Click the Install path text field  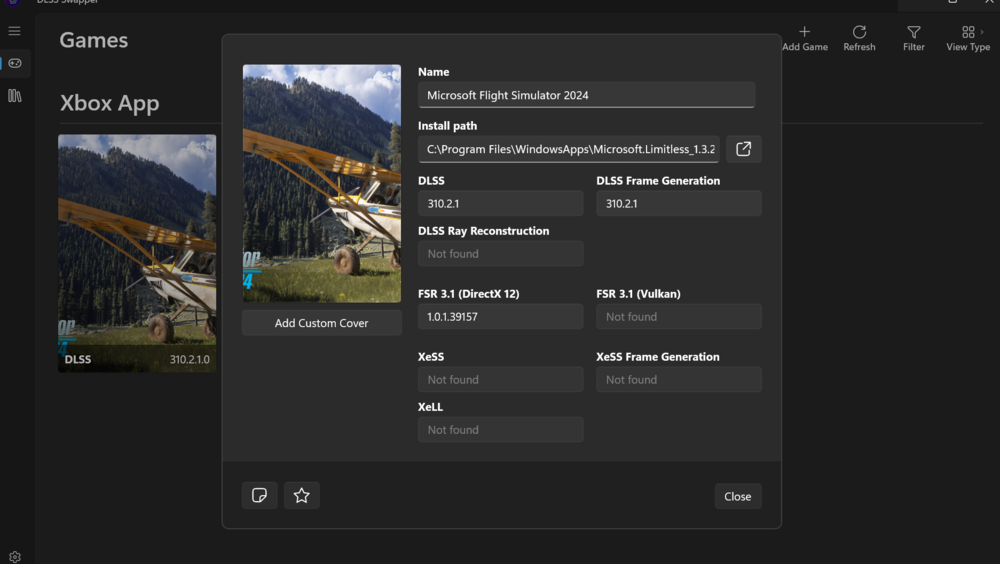pos(568,149)
